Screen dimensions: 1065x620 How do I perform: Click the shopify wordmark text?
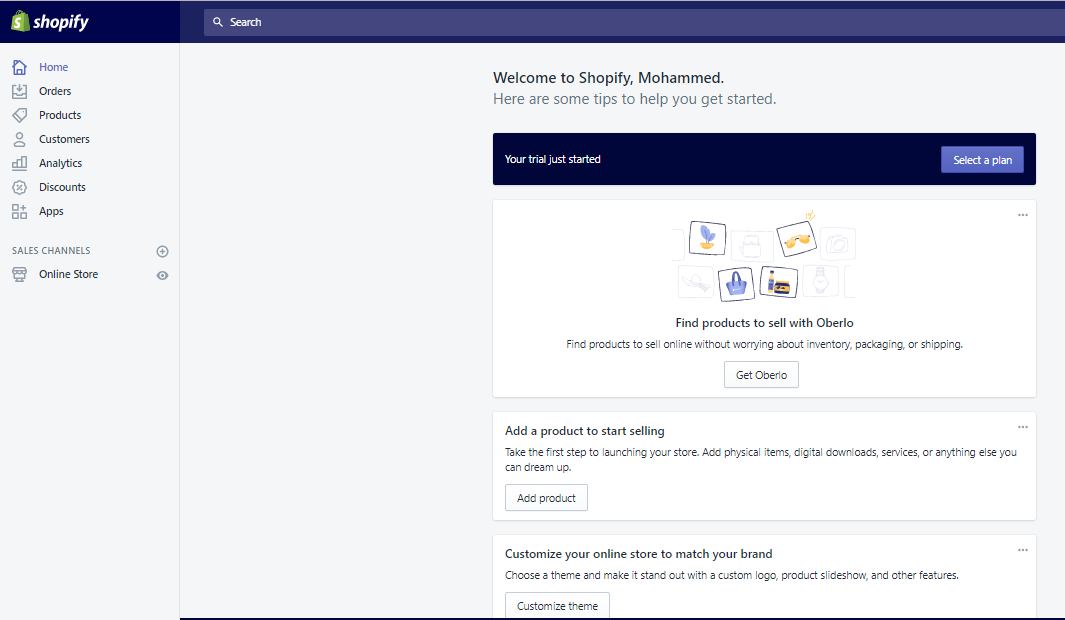pyautogui.click(x=60, y=22)
